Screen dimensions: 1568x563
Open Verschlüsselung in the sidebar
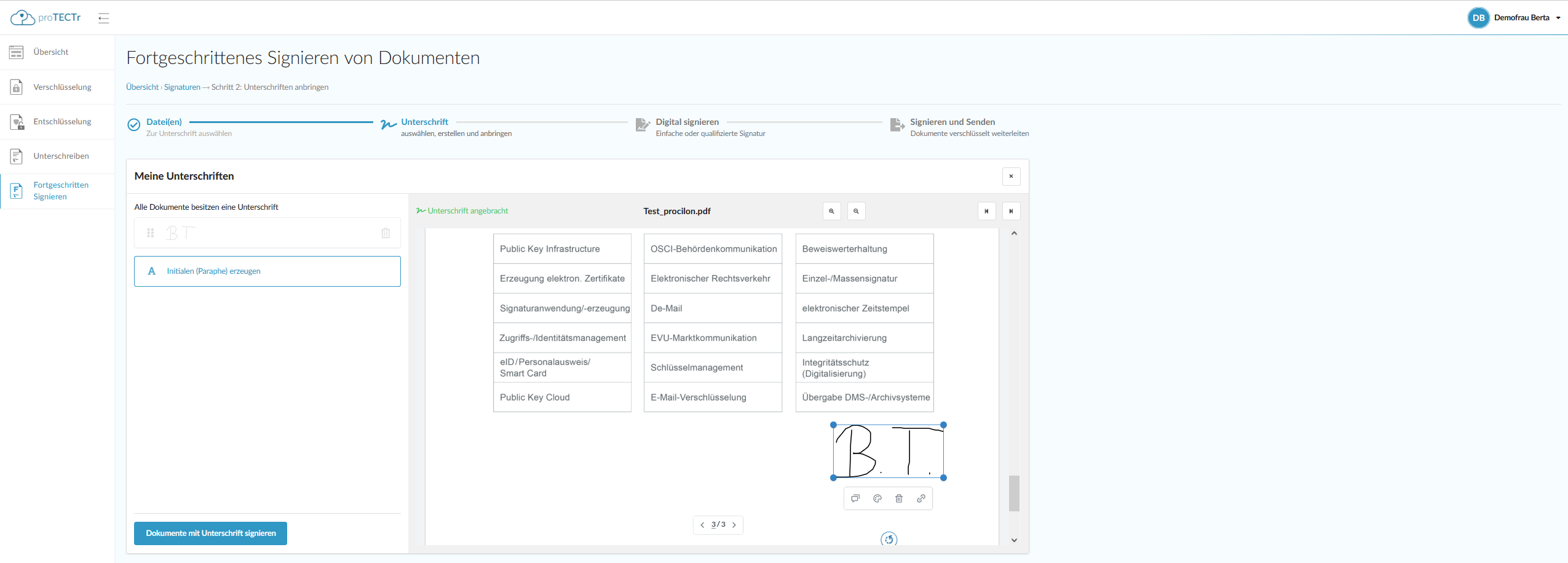tap(62, 87)
